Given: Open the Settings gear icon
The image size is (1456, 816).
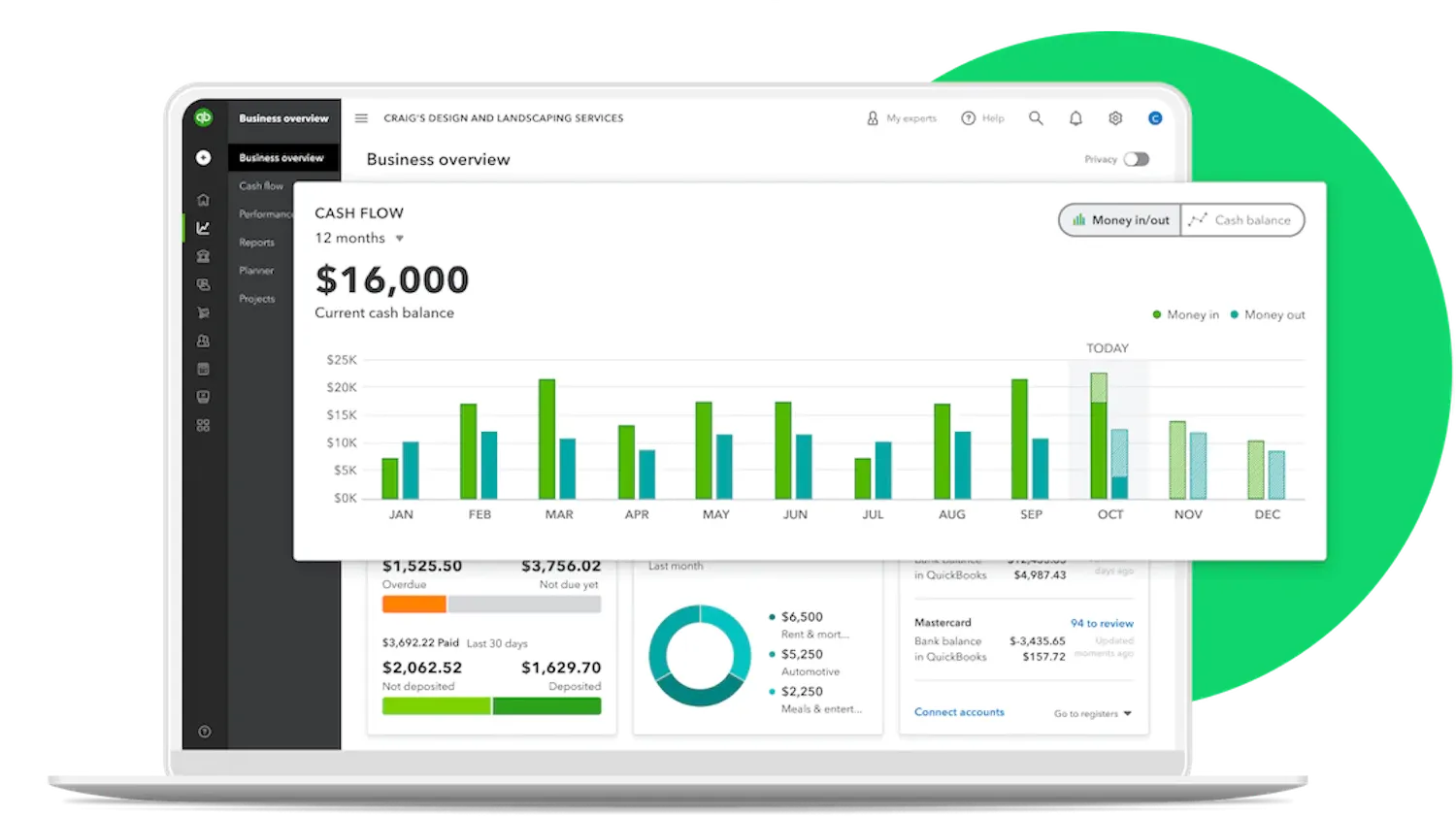Looking at the screenshot, I should 1115,118.
